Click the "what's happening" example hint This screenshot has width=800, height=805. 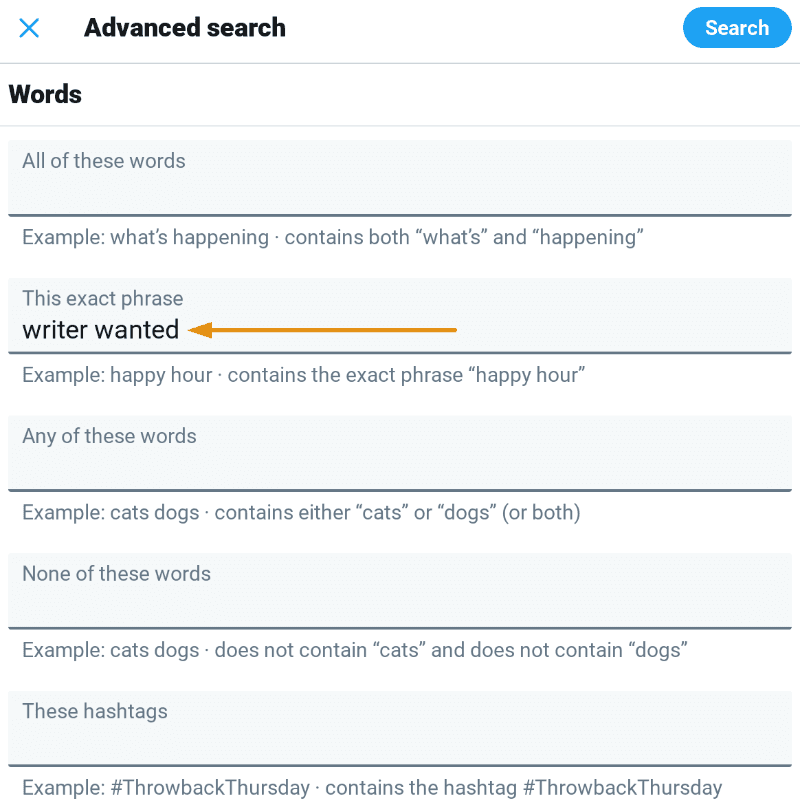click(x=333, y=238)
